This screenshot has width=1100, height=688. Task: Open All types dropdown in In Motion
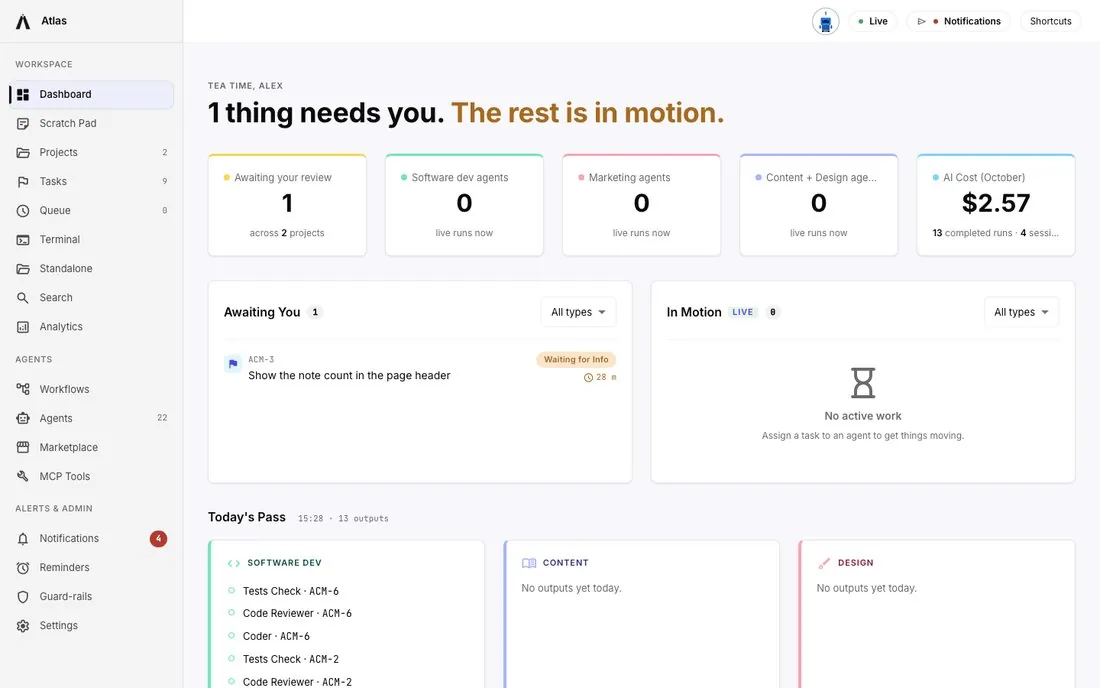click(1021, 312)
